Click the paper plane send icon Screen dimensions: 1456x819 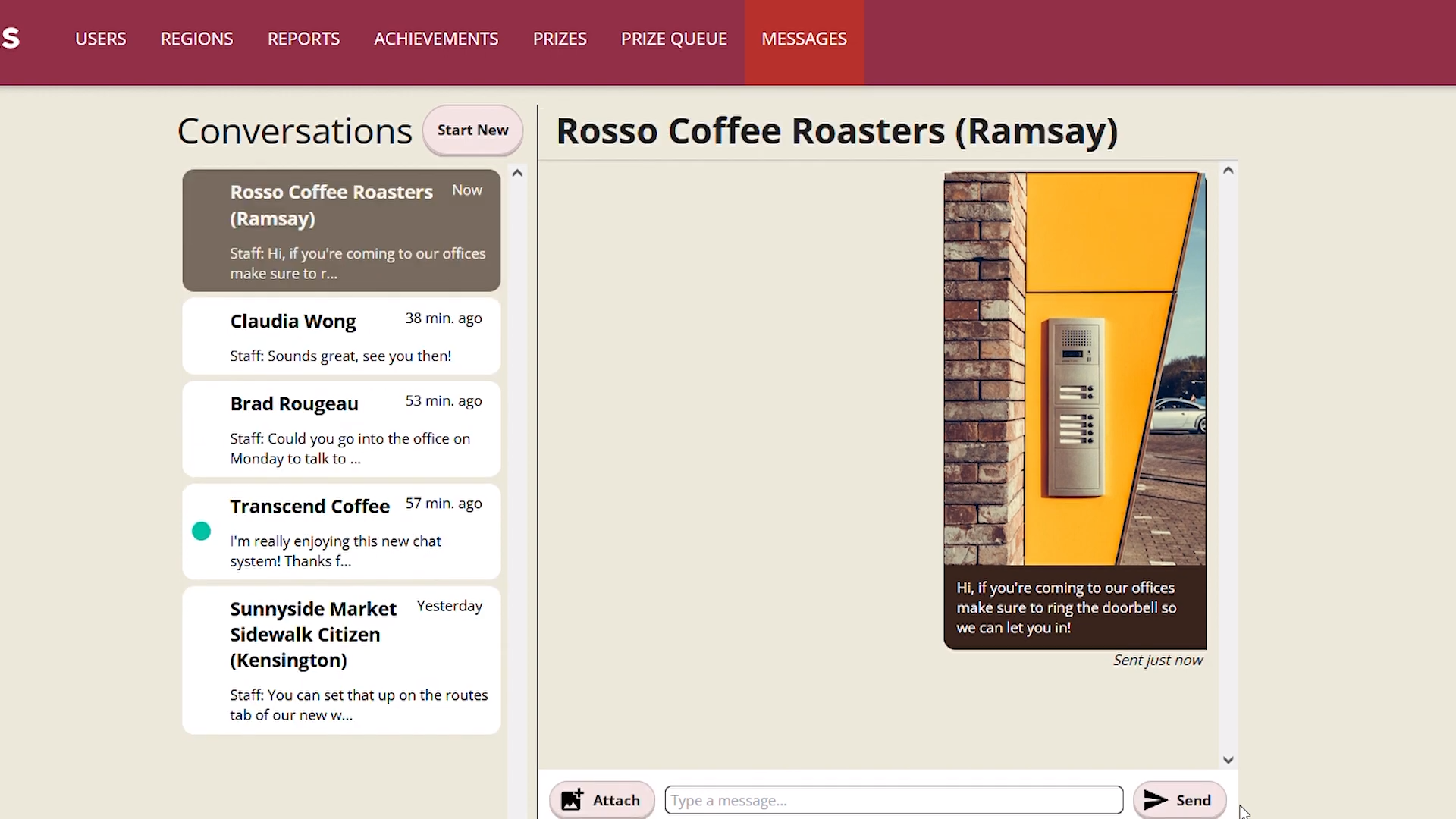click(1155, 800)
